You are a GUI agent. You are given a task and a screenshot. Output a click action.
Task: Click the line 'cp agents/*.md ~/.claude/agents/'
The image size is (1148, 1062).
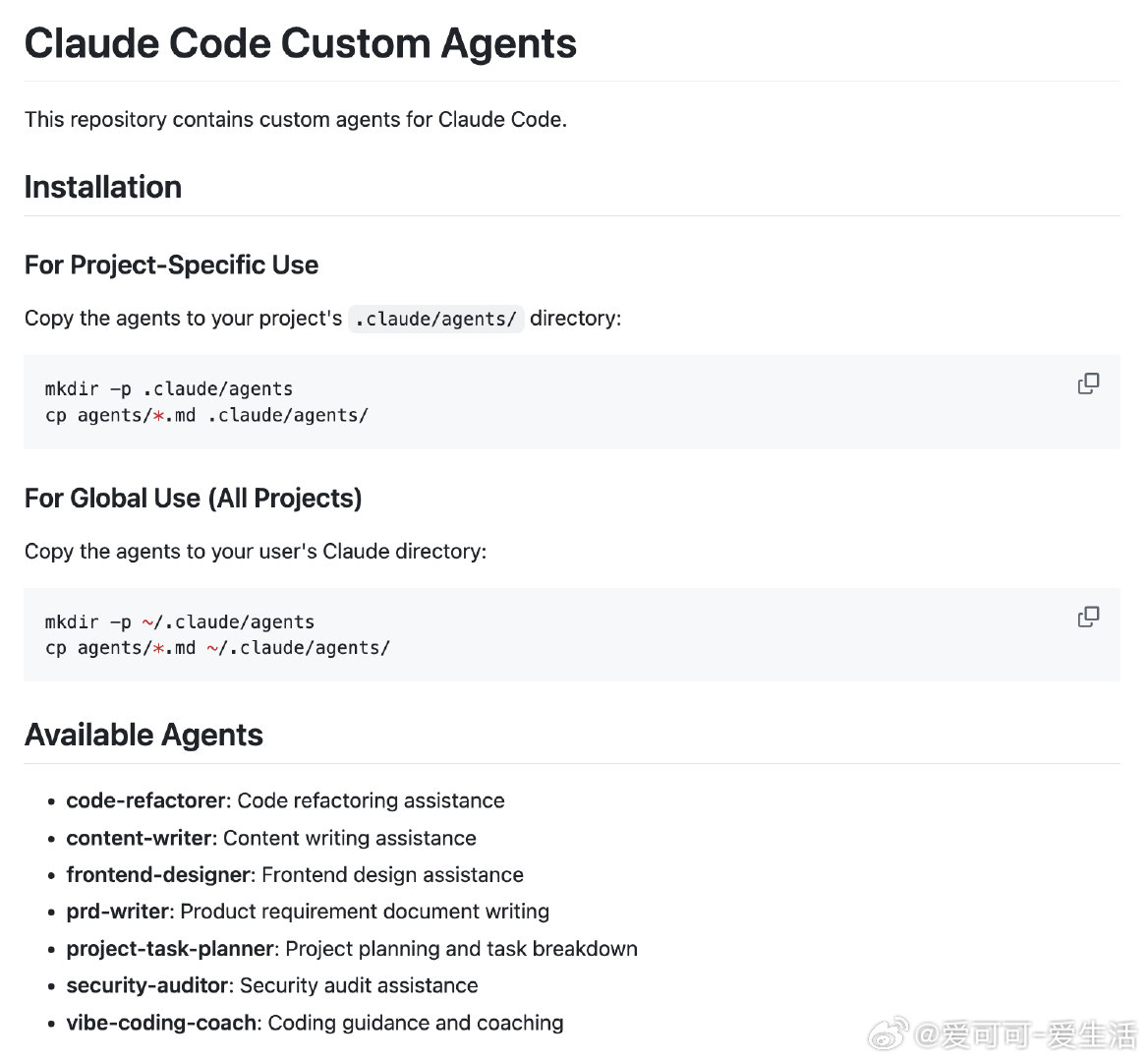coord(218,648)
